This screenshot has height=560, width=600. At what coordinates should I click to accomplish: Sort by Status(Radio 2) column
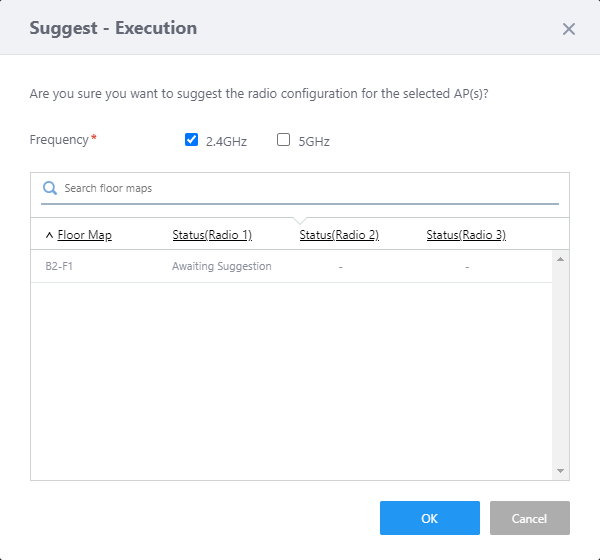click(x=339, y=235)
